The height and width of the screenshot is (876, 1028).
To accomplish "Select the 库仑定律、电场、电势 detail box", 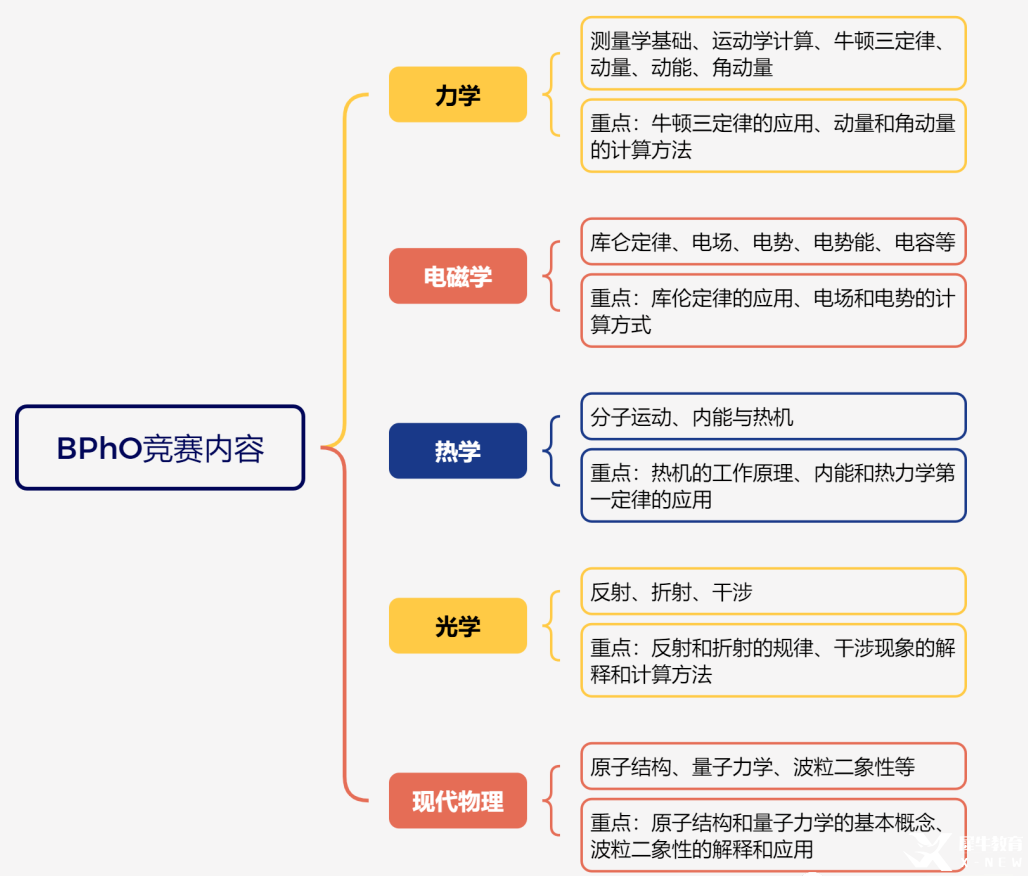I will click(773, 242).
